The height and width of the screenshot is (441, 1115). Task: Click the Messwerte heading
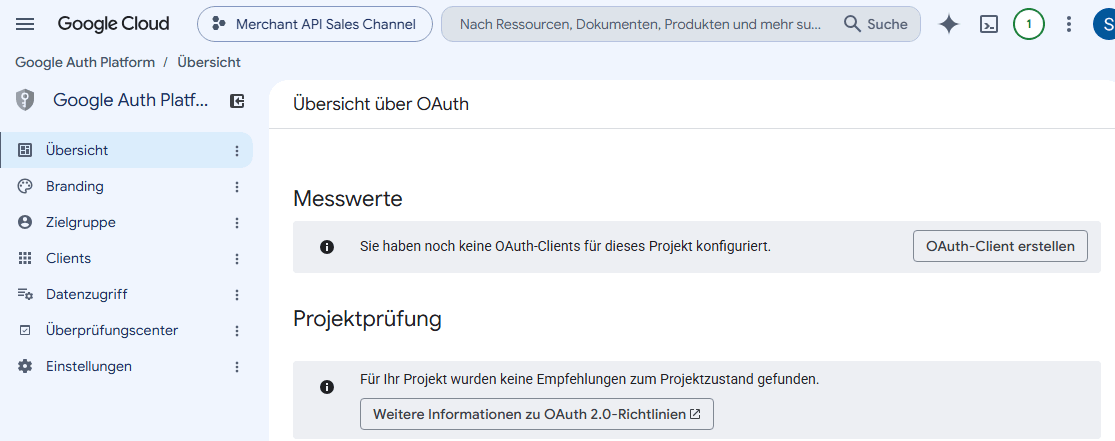click(x=348, y=198)
